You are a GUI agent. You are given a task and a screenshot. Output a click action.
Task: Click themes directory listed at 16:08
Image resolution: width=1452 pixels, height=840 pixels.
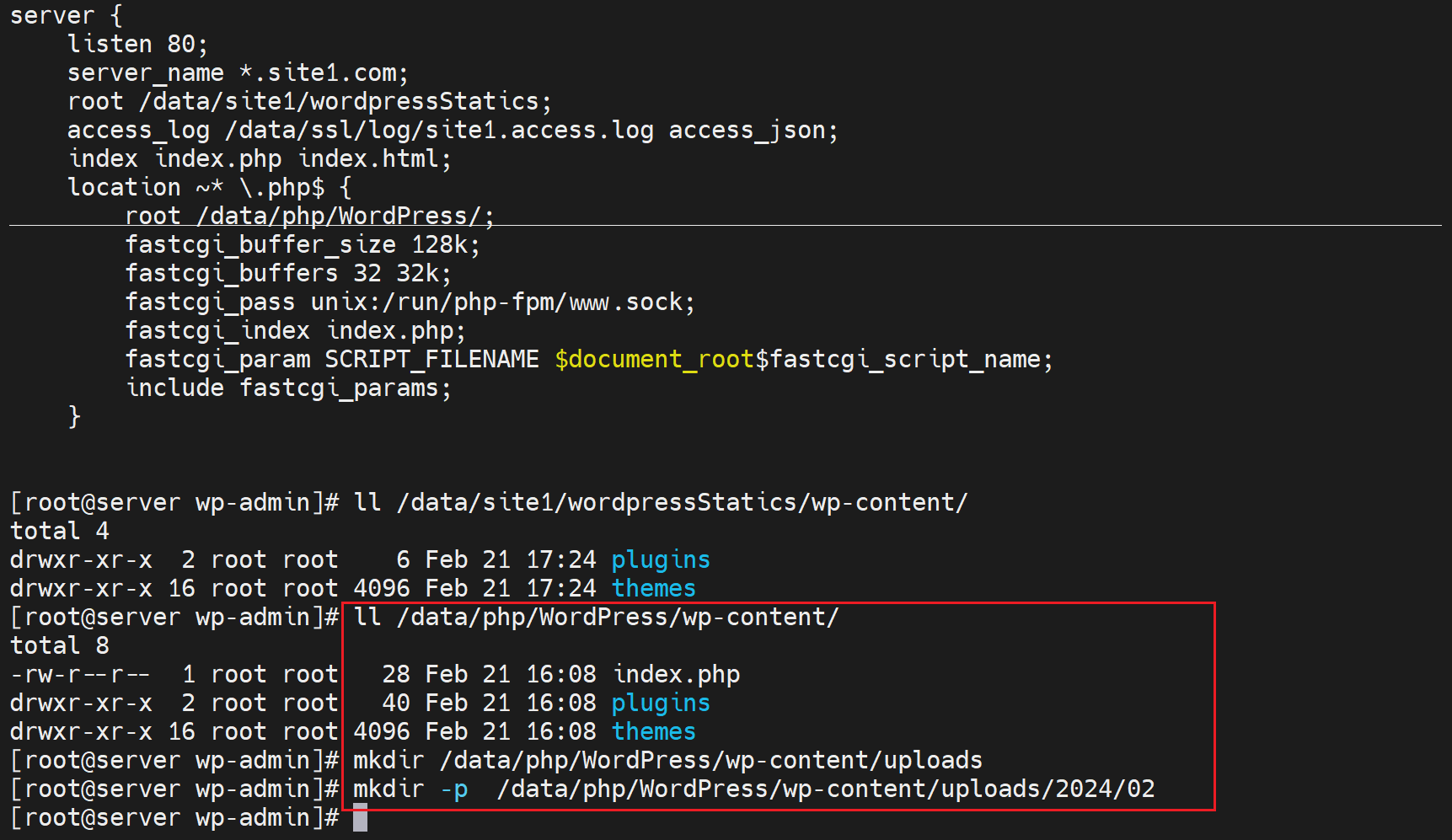tap(653, 732)
